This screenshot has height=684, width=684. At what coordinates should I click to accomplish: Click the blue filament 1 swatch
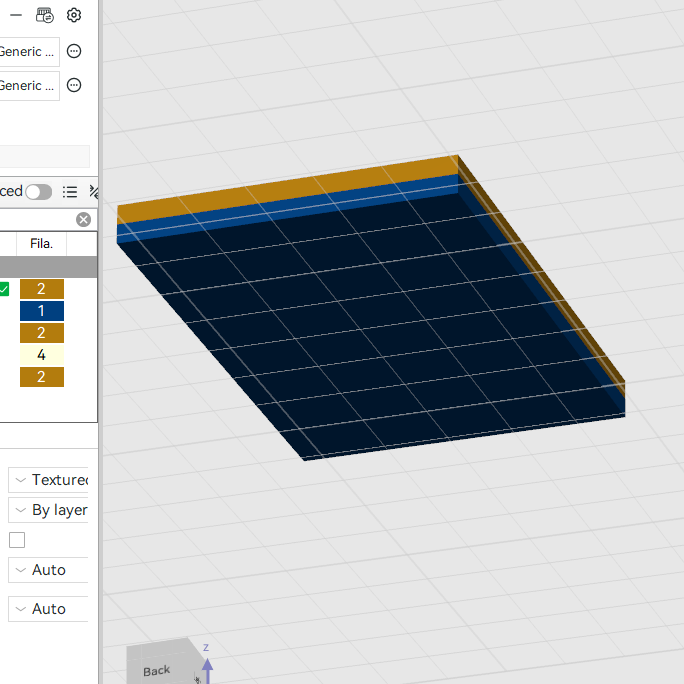(x=42, y=311)
